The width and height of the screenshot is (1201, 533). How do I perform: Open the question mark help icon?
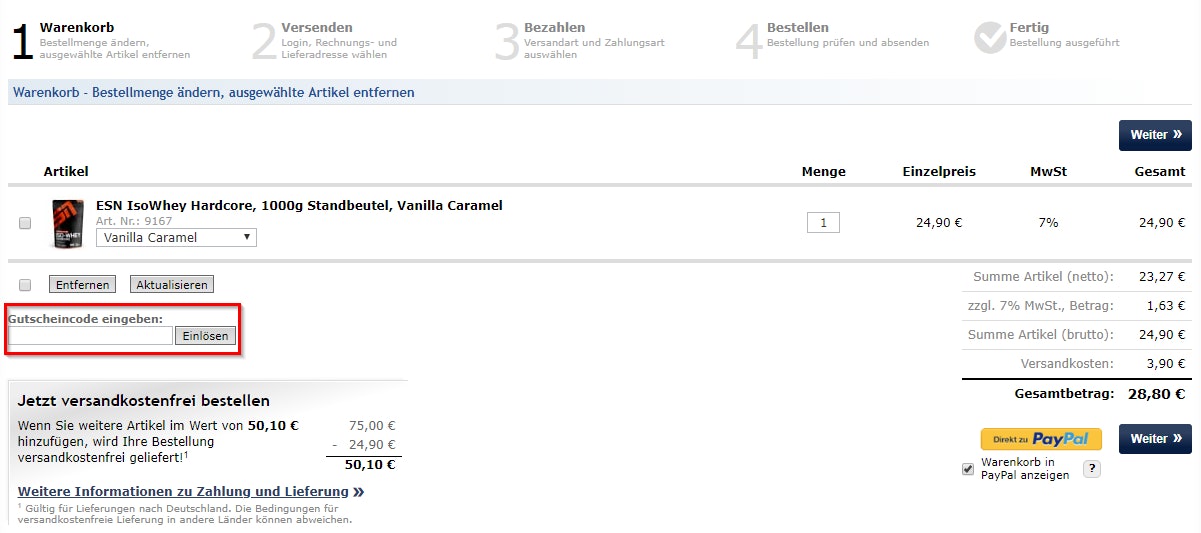coord(1091,469)
